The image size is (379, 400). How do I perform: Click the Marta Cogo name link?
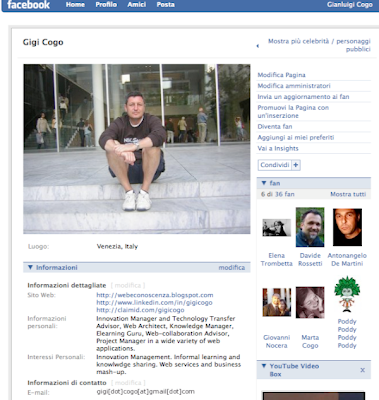pyautogui.click(x=310, y=341)
